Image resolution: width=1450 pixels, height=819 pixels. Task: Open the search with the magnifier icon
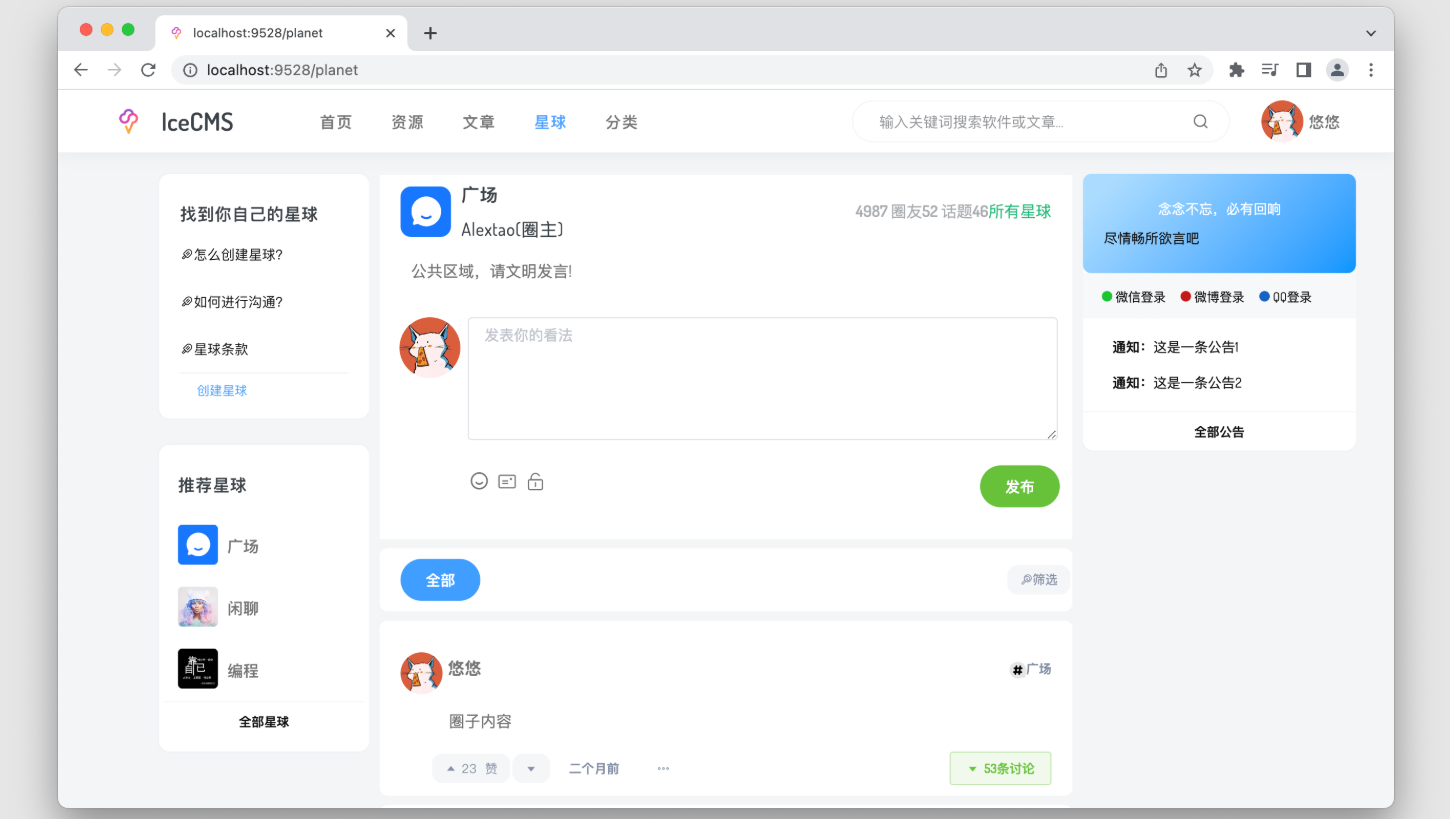point(1200,120)
